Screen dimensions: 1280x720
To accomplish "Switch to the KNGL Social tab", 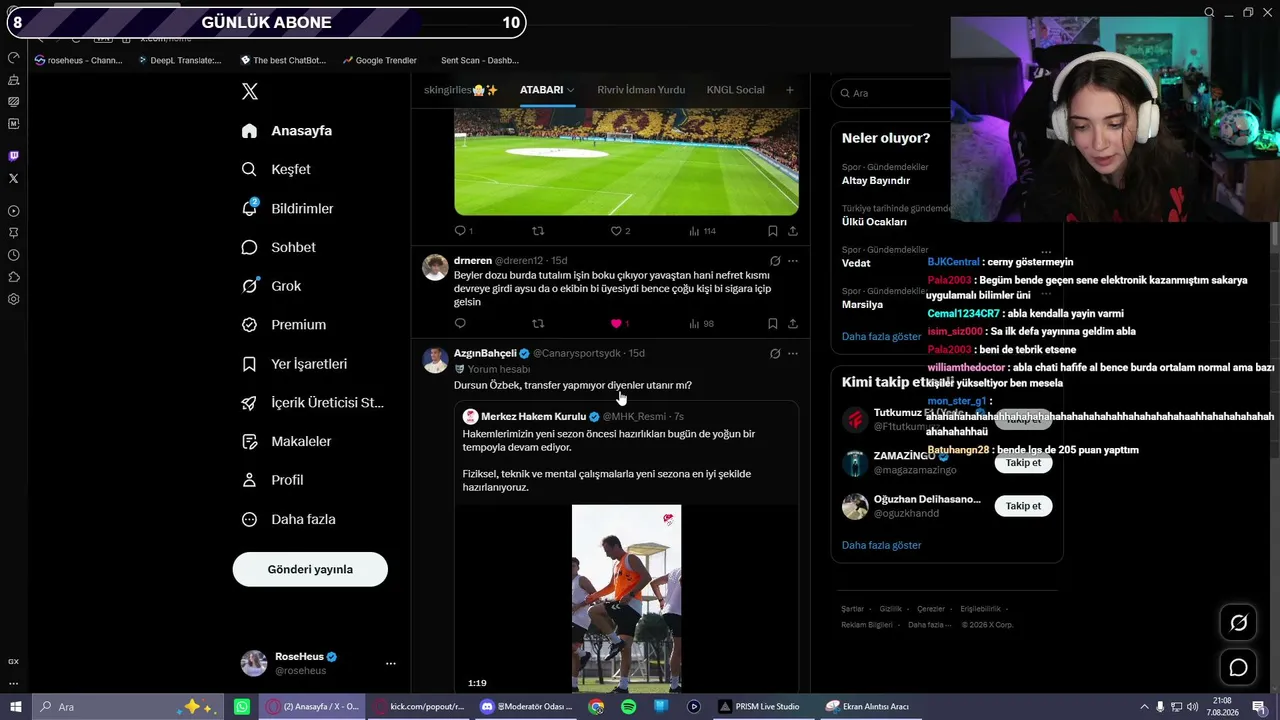I will pos(735,90).
